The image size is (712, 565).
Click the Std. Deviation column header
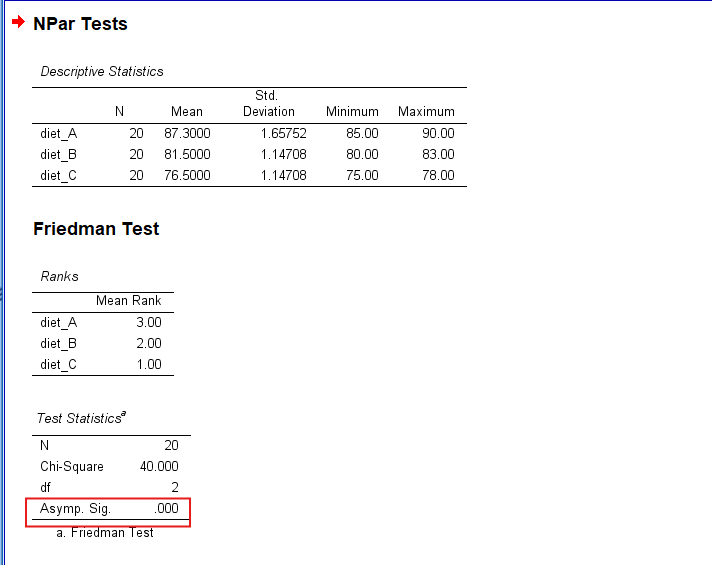pyautogui.click(x=268, y=104)
